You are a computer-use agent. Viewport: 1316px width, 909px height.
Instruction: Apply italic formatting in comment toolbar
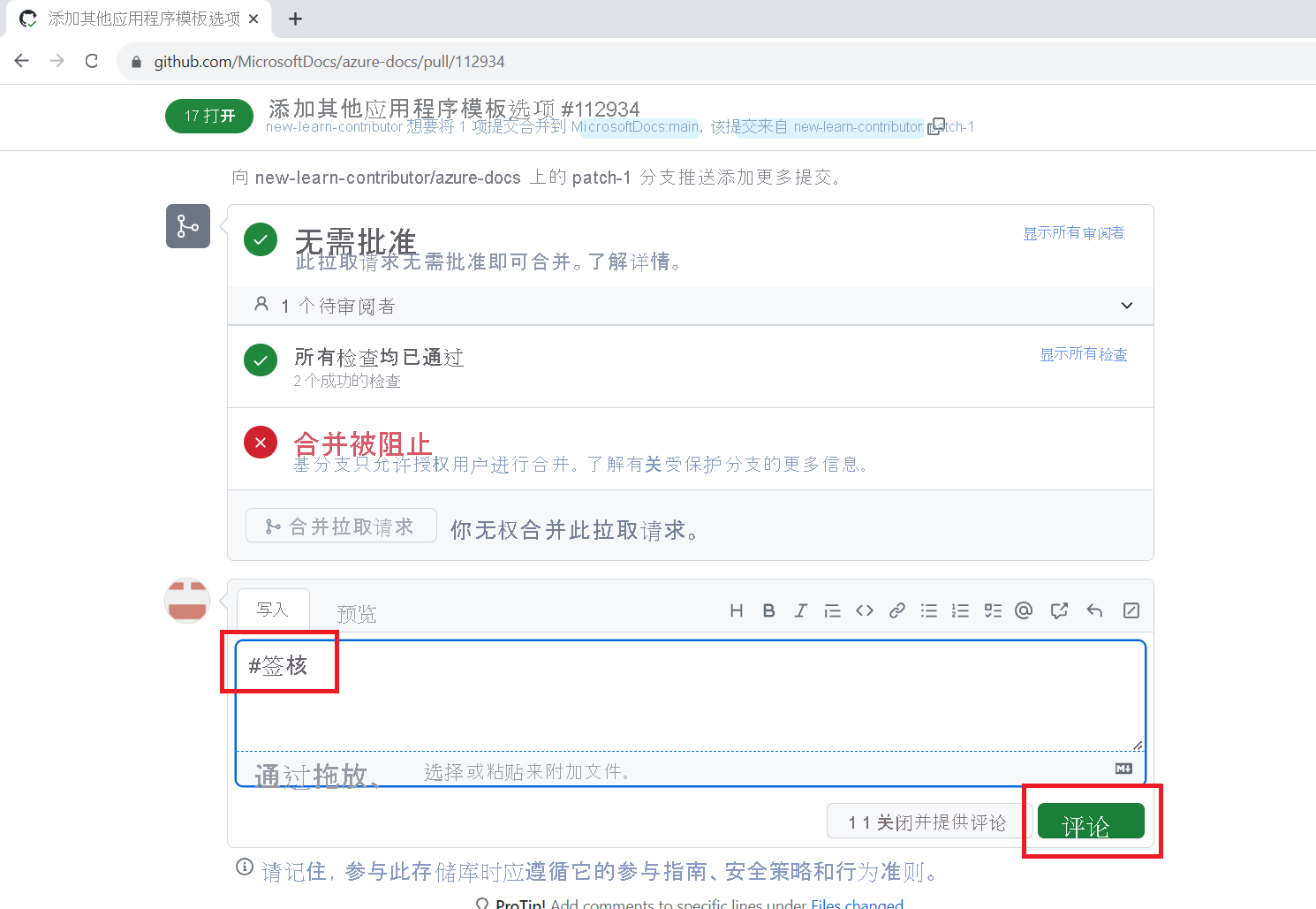pyautogui.click(x=800, y=610)
